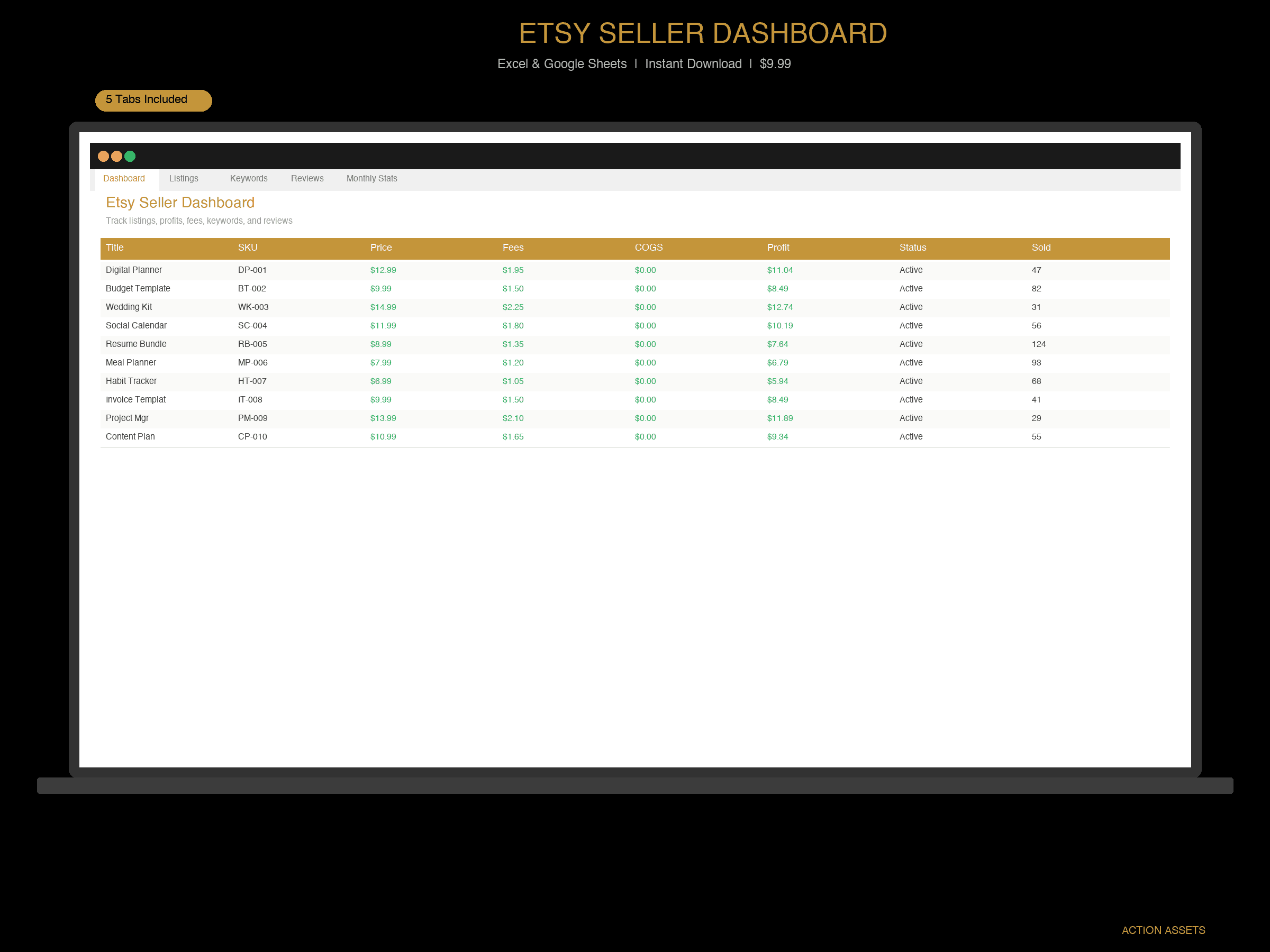This screenshot has height=952, width=1270.
Task: Click SKU cell HT-007
Action: pyautogui.click(x=252, y=381)
